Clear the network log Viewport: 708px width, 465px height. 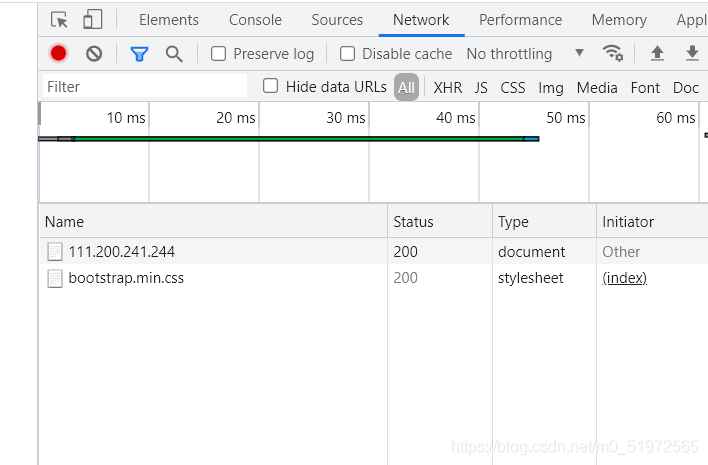click(x=94, y=54)
